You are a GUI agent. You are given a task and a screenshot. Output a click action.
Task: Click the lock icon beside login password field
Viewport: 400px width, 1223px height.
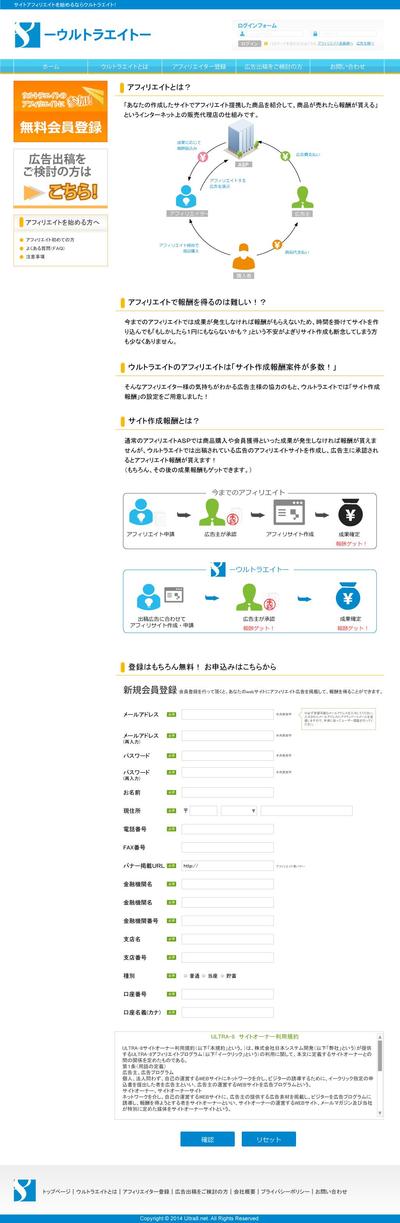coord(316,33)
